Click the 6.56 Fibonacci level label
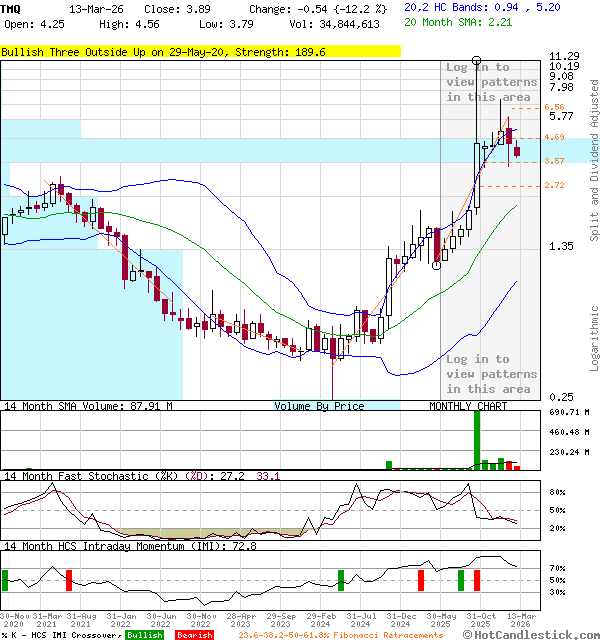This screenshot has height=640, width=600. click(554, 107)
